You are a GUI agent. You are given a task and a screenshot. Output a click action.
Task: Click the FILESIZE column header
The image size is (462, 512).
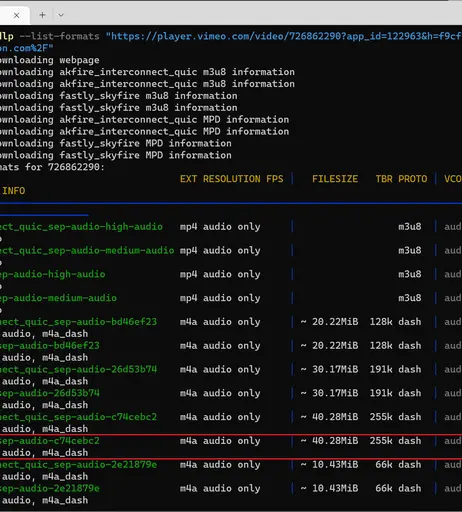pyautogui.click(x=335, y=179)
